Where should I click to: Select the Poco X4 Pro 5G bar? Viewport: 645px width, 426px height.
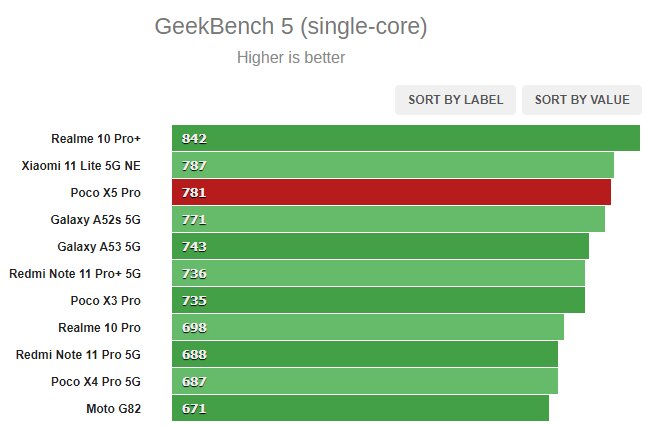(x=365, y=381)
